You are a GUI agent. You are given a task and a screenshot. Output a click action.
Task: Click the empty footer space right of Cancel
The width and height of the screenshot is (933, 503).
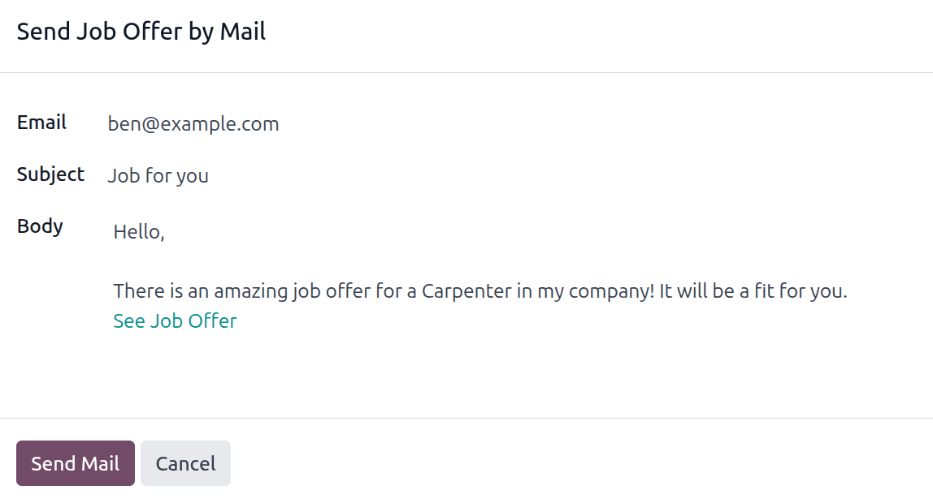580,464
